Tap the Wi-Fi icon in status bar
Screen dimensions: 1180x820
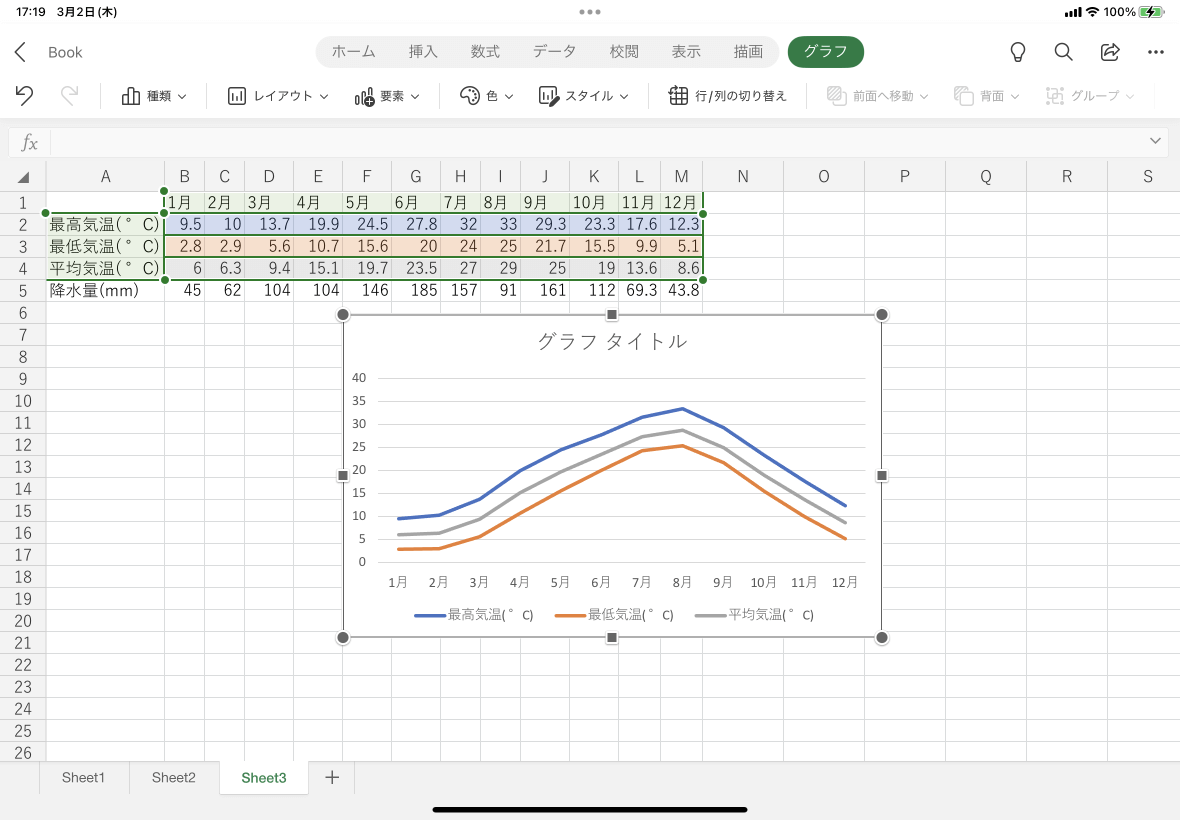coord(1093,12)
